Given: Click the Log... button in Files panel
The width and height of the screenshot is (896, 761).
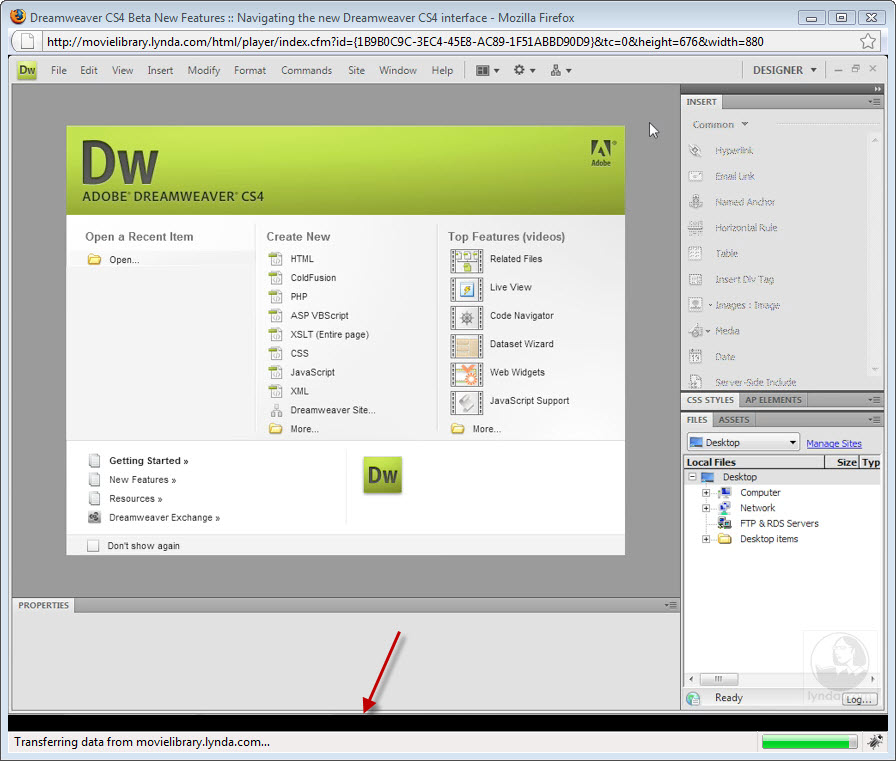Looking at the screenshot, I should coord(860,699).
